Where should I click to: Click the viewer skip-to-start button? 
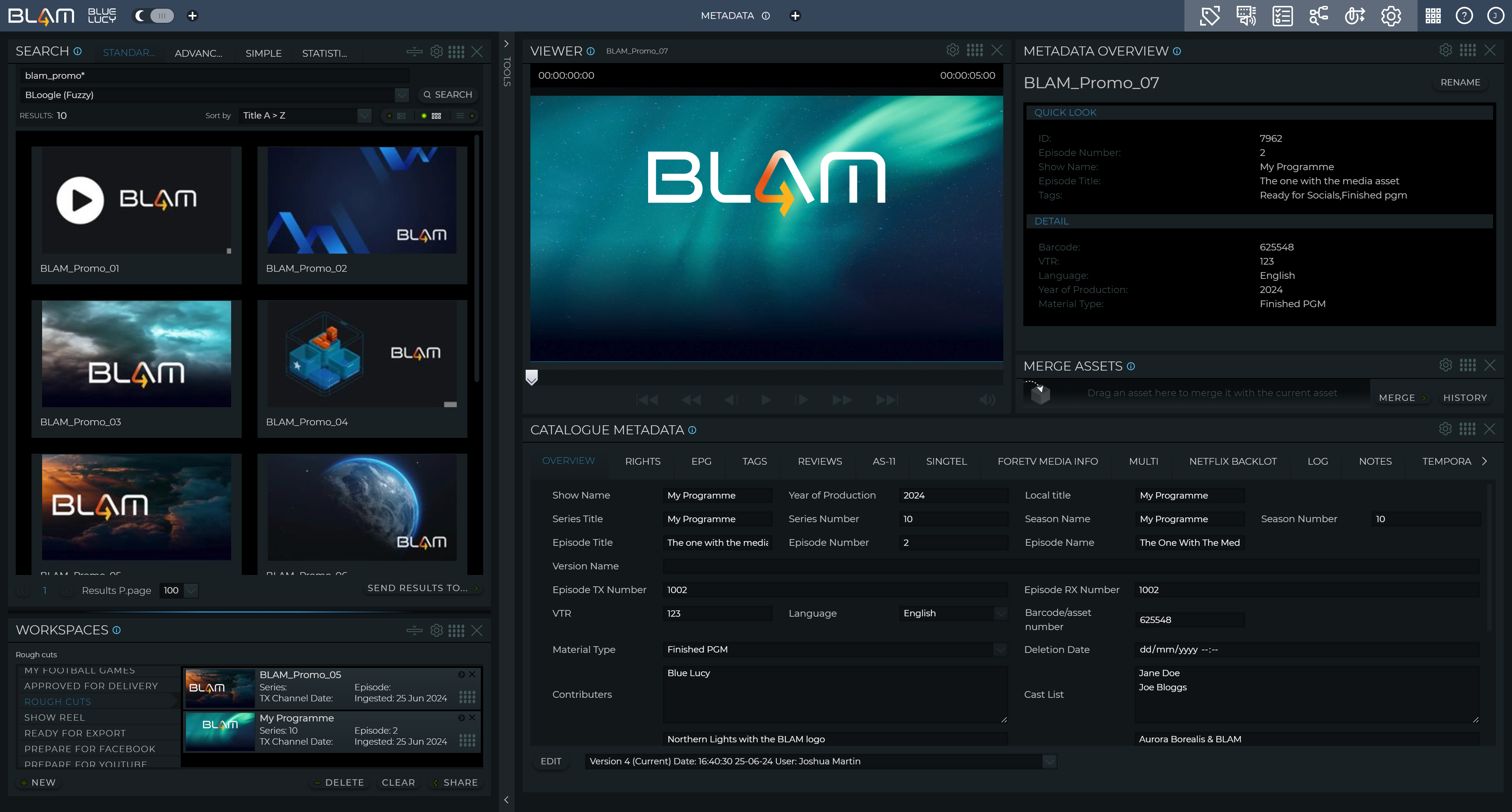click(x=647, y=400)
